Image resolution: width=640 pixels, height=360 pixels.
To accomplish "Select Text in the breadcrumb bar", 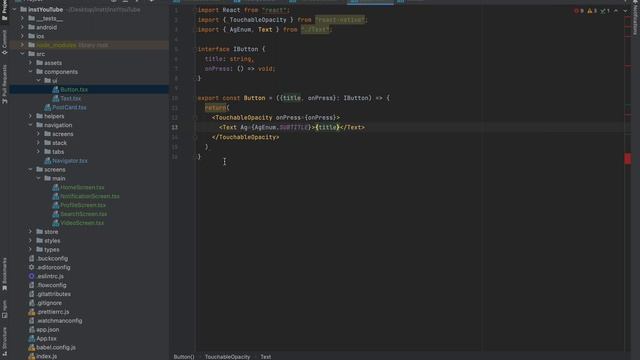I will 266,357.
